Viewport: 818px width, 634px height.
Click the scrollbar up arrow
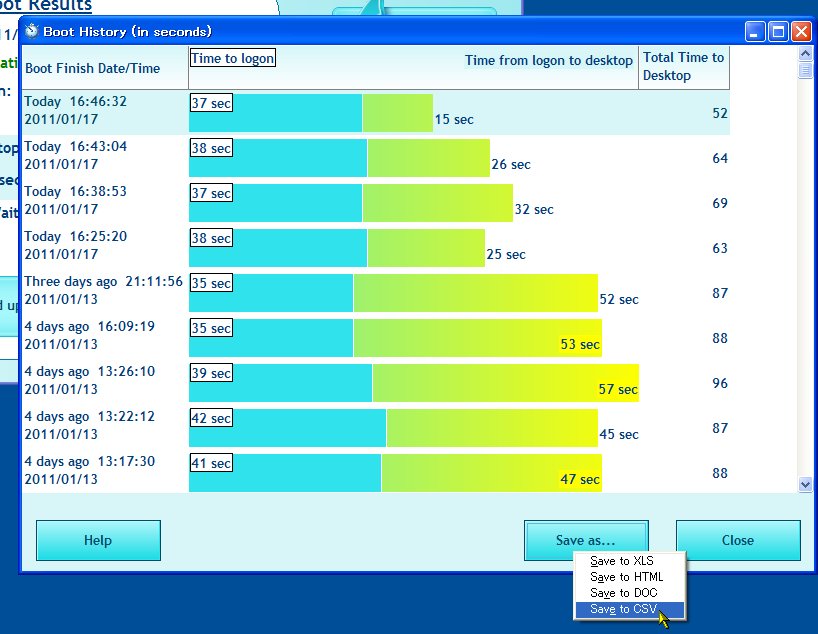pyautogui.click(x=805, y=53)
